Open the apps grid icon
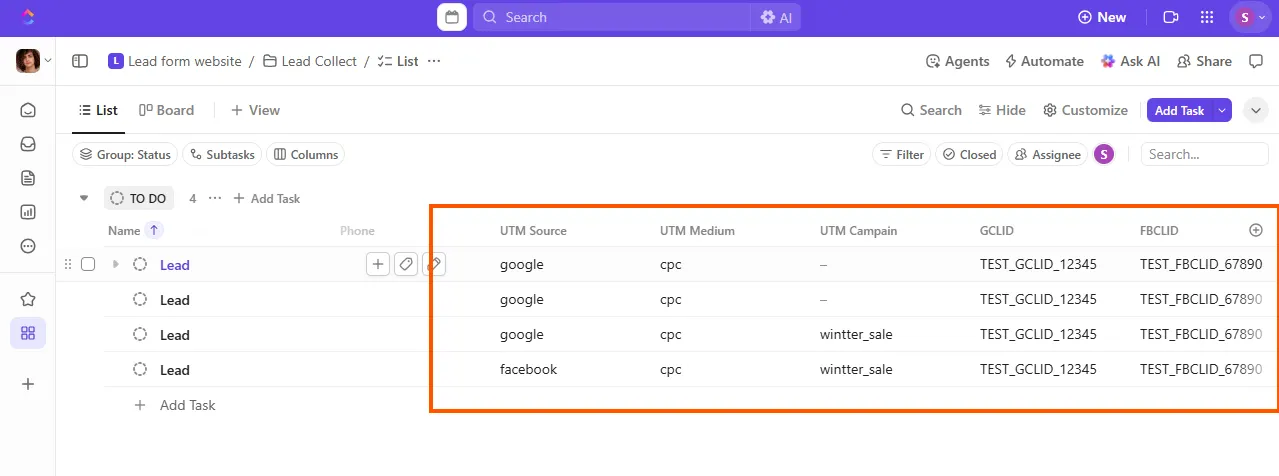 click(1207, 17)
